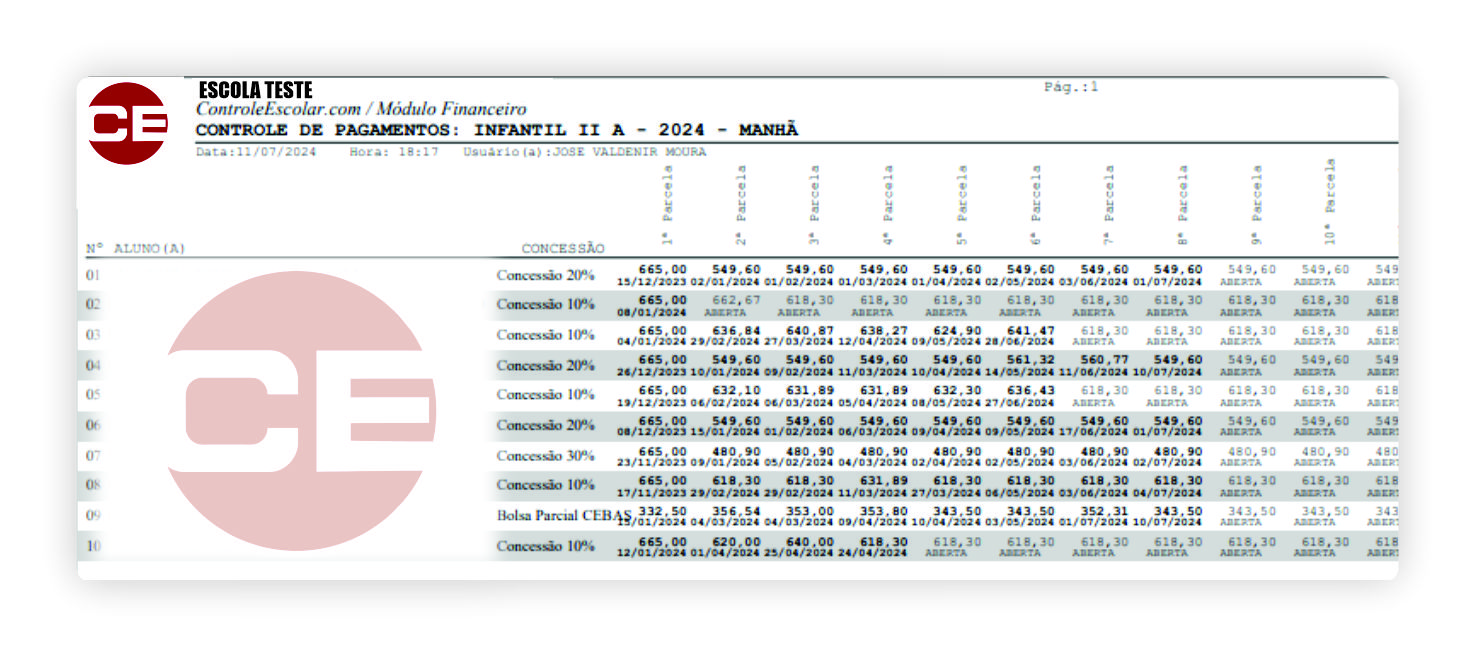Click the CONCESSÃO column header

(x=563, y=248)
